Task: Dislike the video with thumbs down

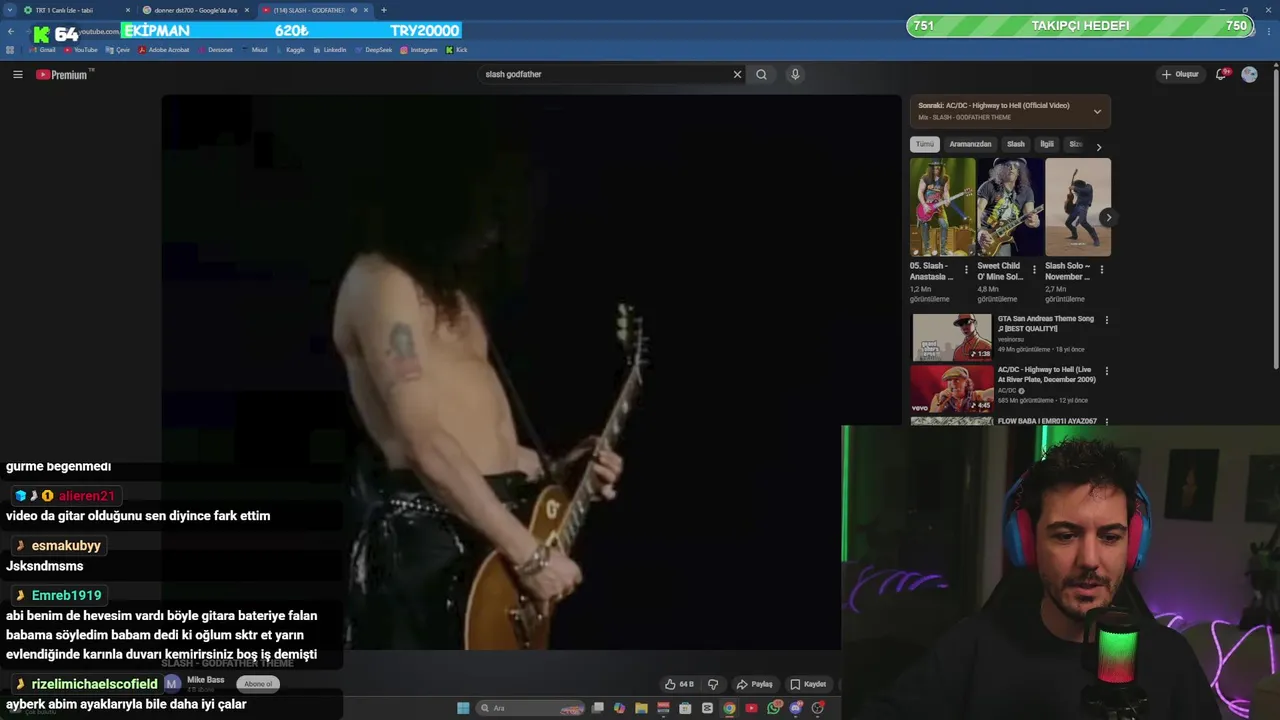Action: pyautogui.click(x=713, y=684)
